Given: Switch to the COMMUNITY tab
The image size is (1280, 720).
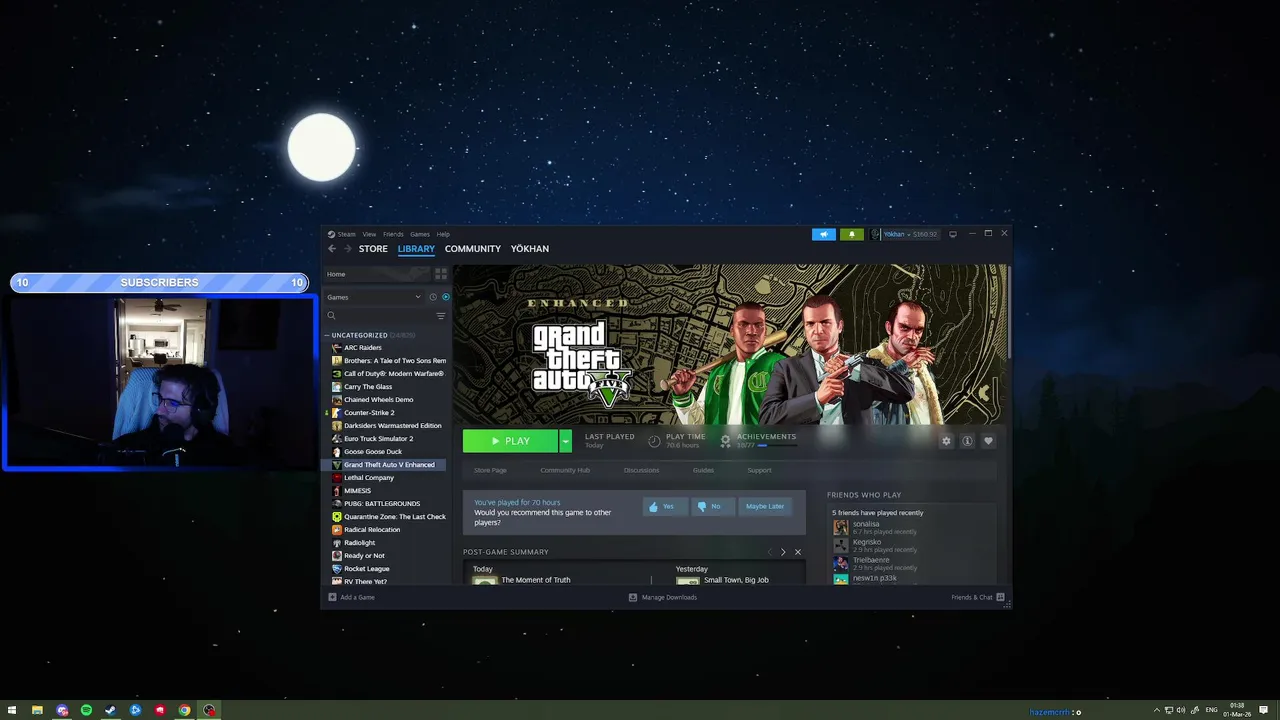Looking at the screenshot, I should 473,249.
